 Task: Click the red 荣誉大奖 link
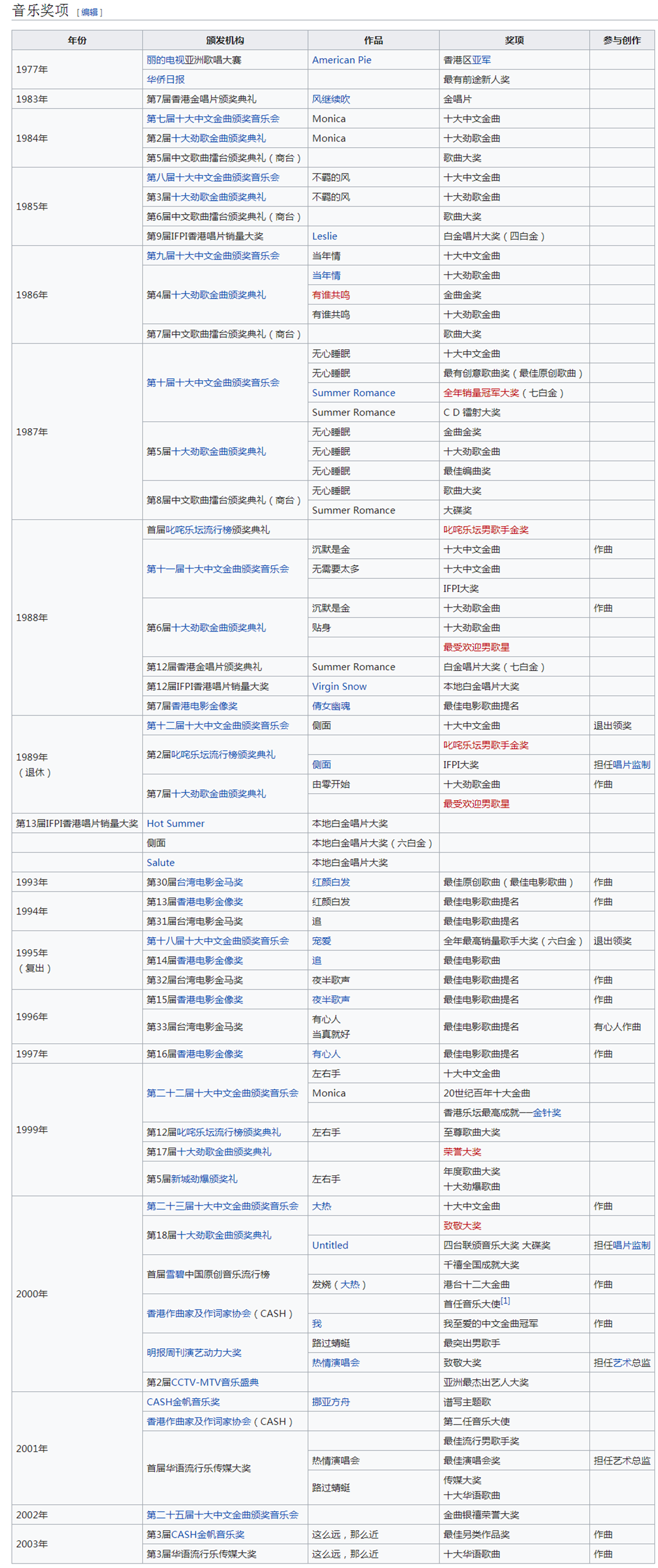click(462, 1152)
